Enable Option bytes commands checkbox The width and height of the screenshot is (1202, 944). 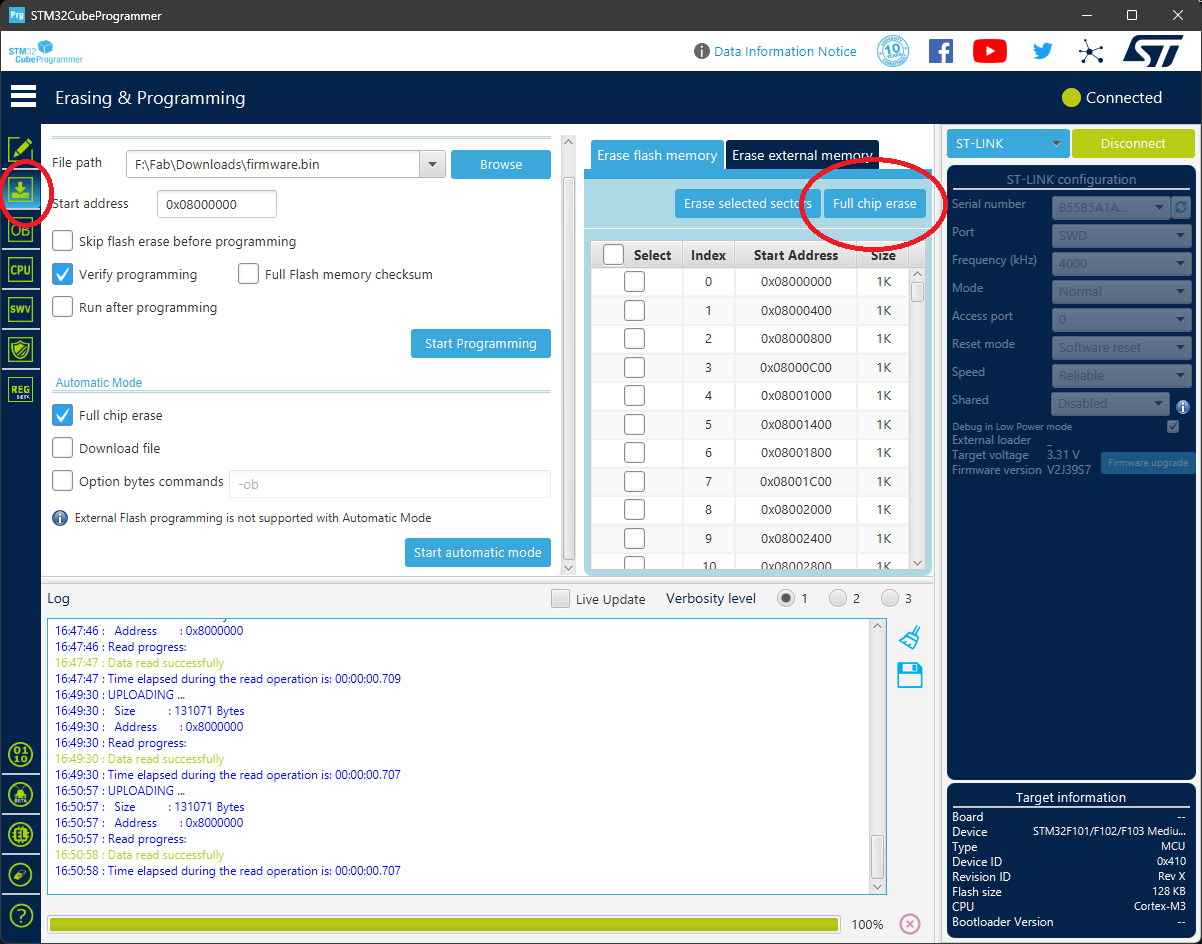[x=62, y=481]
